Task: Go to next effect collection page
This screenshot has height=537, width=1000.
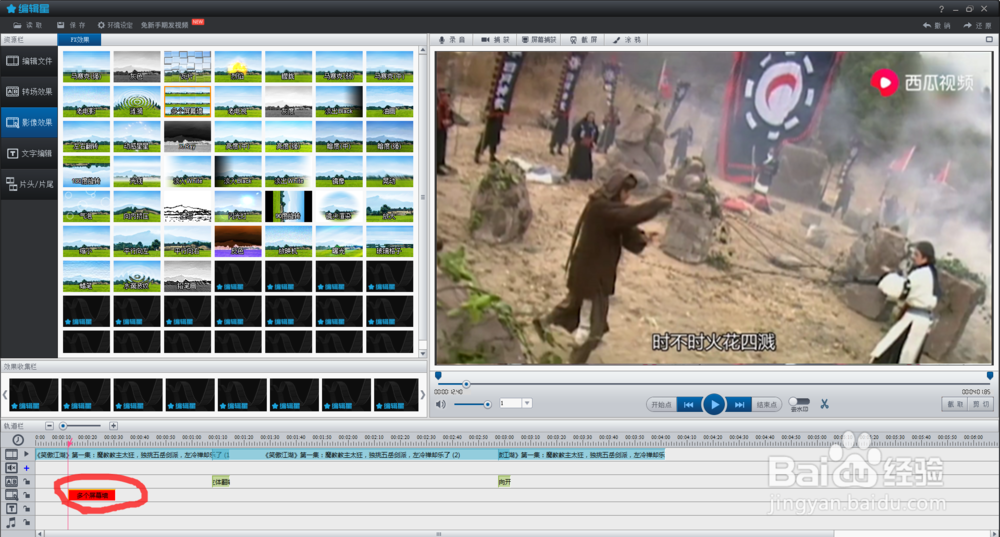Action: click(422, 395)
